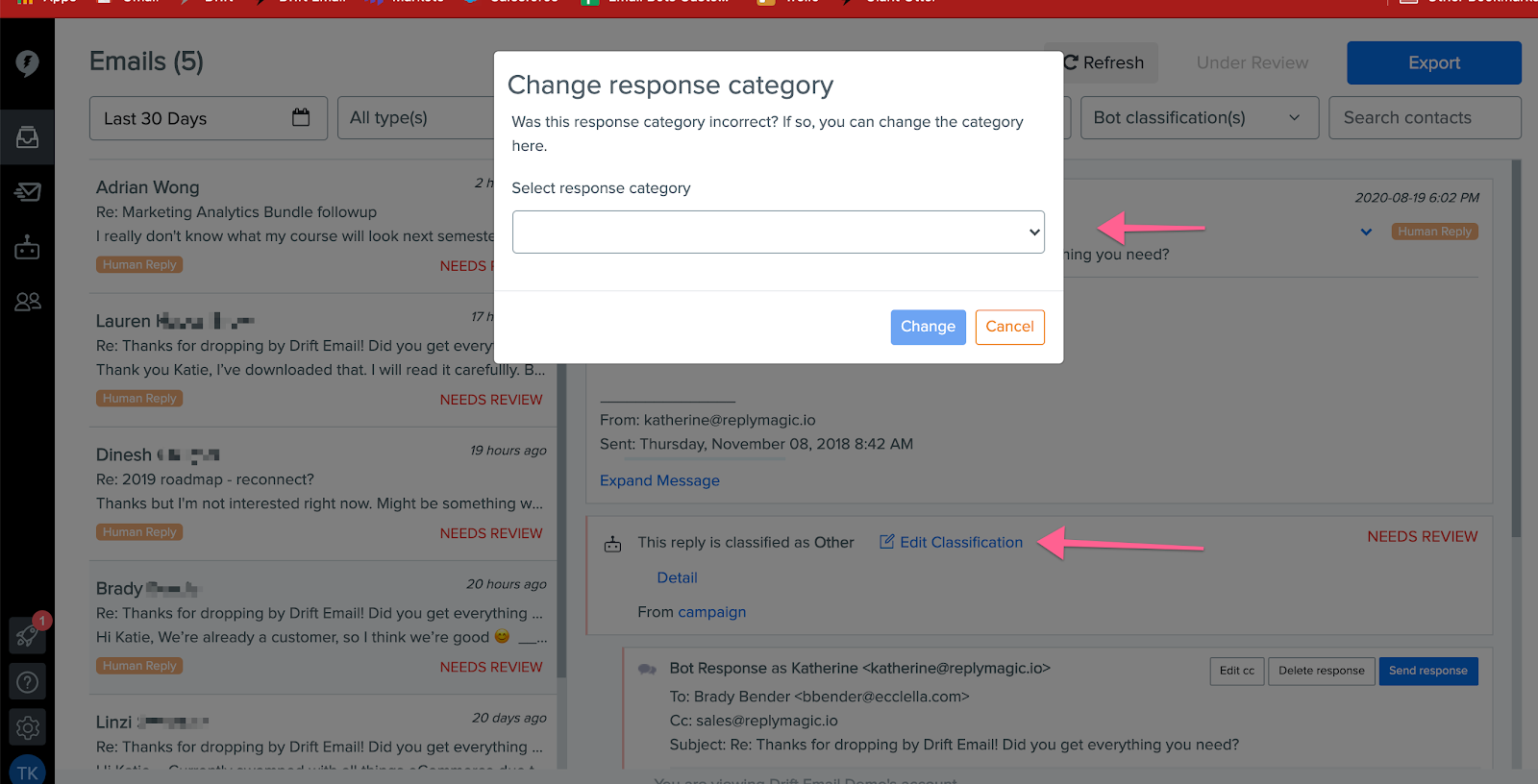Expand the chevron beside Human Reply tag
The image size is (1538, 784).
pos(1366,232)
